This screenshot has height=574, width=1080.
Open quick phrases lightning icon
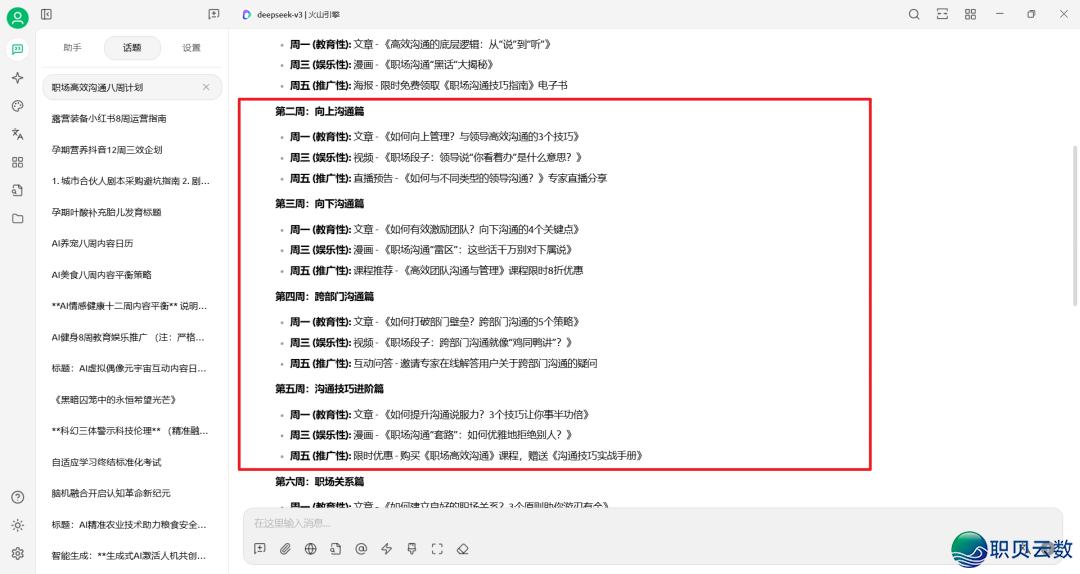386,549
